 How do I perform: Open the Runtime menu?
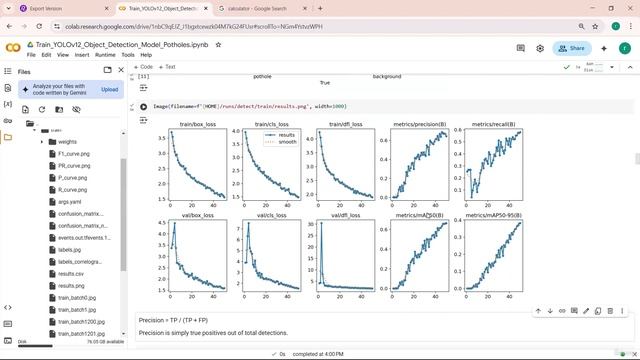tap(105, 55)
